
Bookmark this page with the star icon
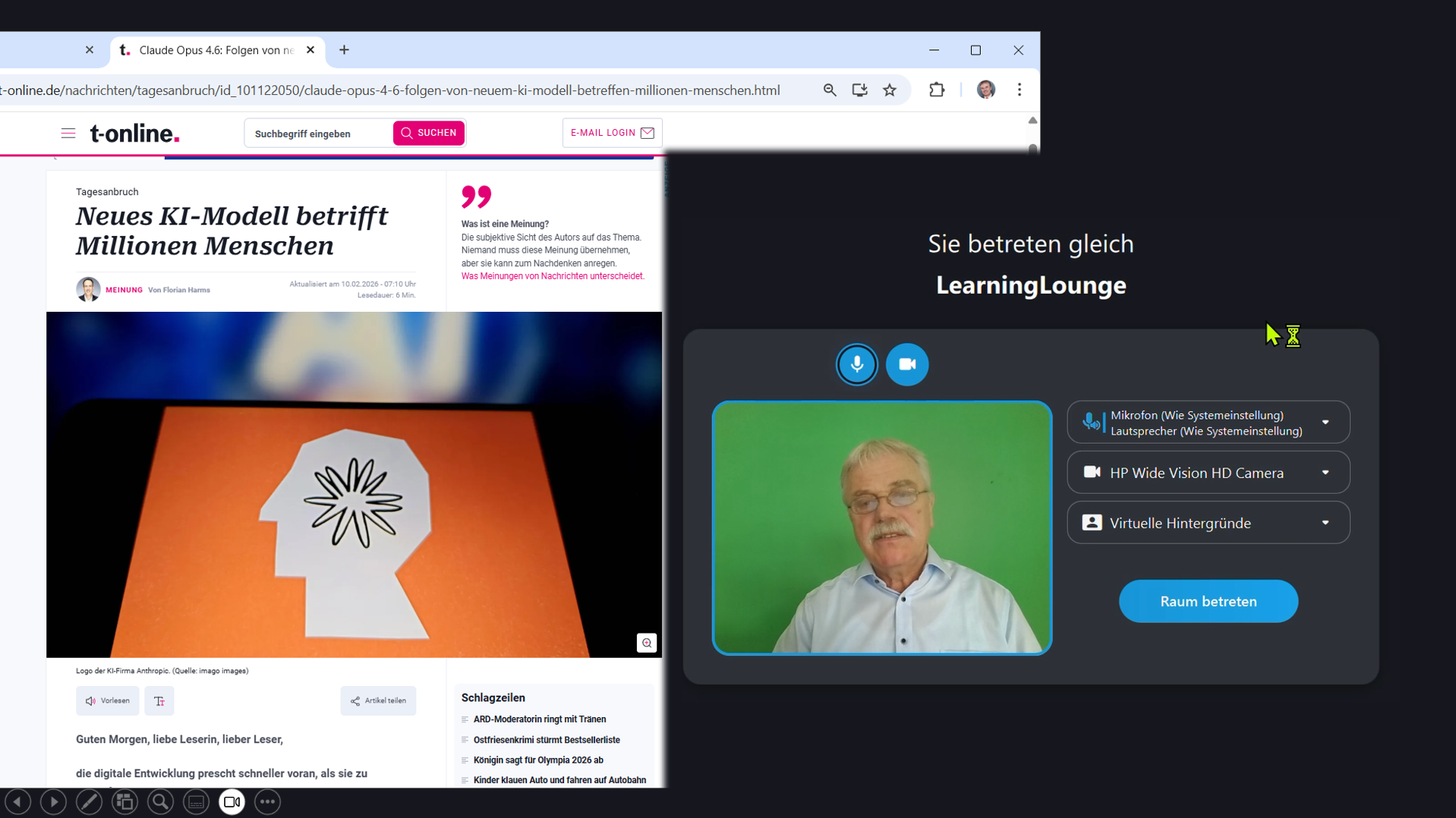[x=890, y=90]
